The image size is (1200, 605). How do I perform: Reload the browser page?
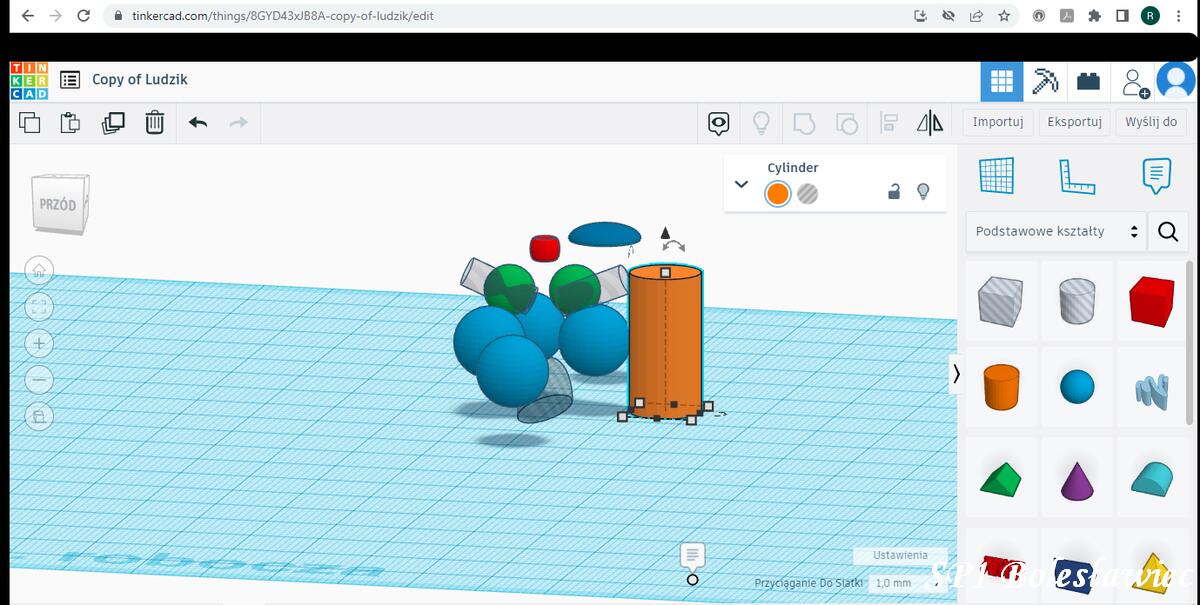point(83,16)
